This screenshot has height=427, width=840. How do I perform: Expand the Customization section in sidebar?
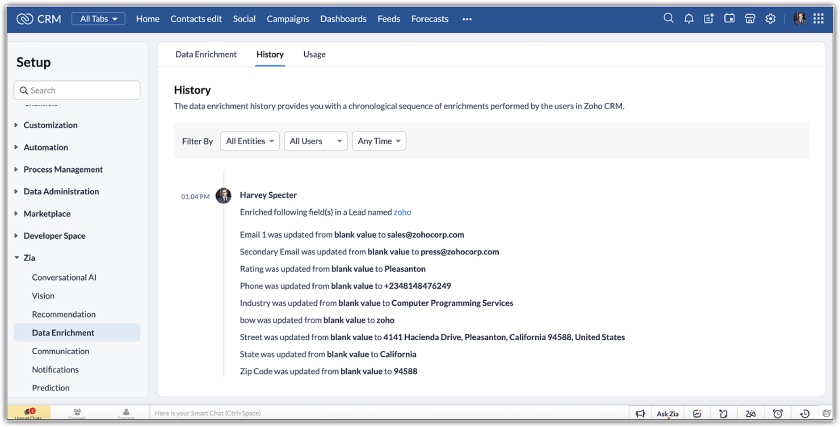coord(64,125)
